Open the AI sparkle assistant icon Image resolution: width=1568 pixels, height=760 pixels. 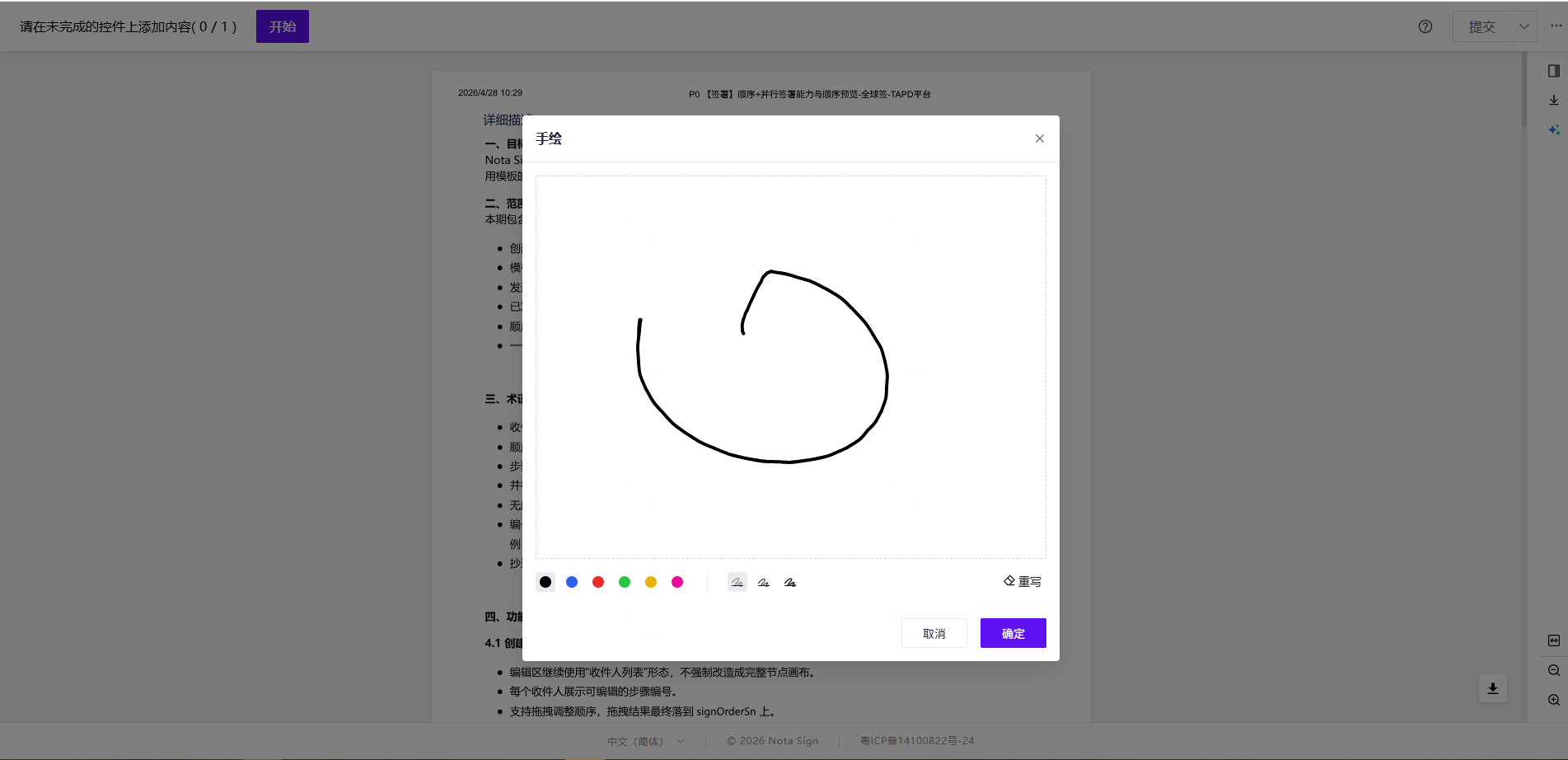point(1554,129)
